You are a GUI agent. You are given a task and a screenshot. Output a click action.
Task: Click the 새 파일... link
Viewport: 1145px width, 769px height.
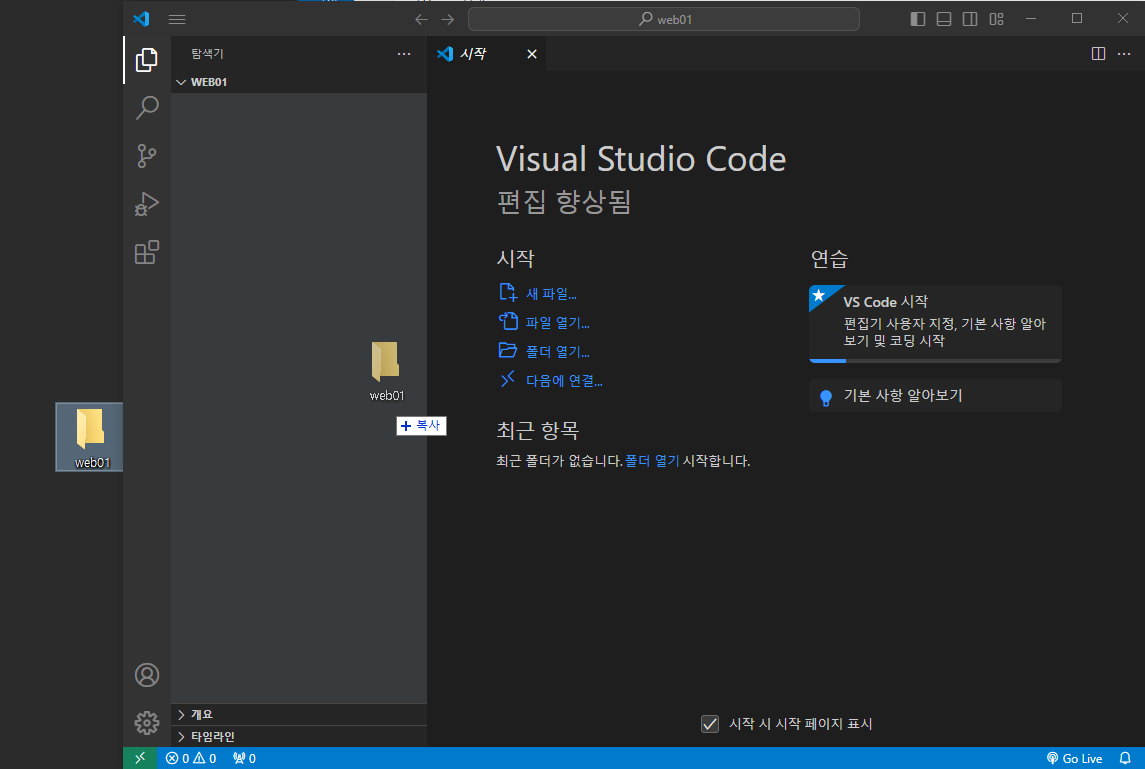click(x=551, y=294)
